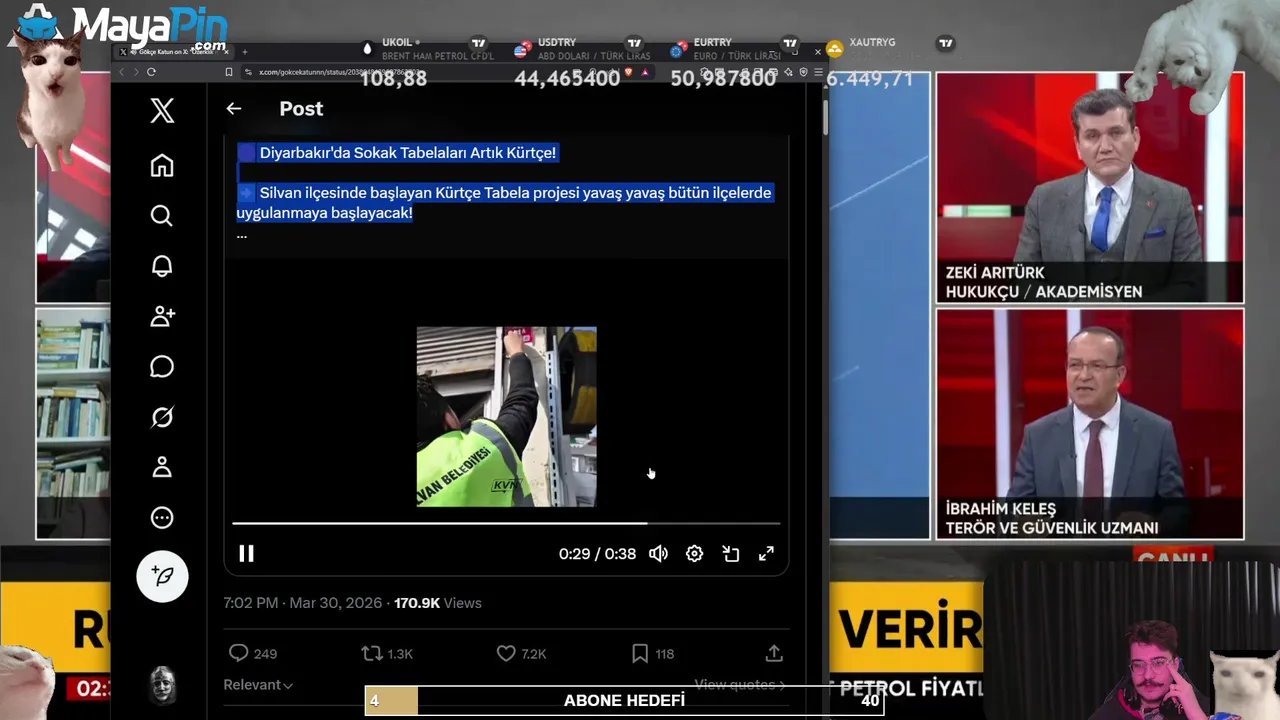Toggle picture-in-picture mode on the video
The image size is (1280, 720).
pos(731,554)
